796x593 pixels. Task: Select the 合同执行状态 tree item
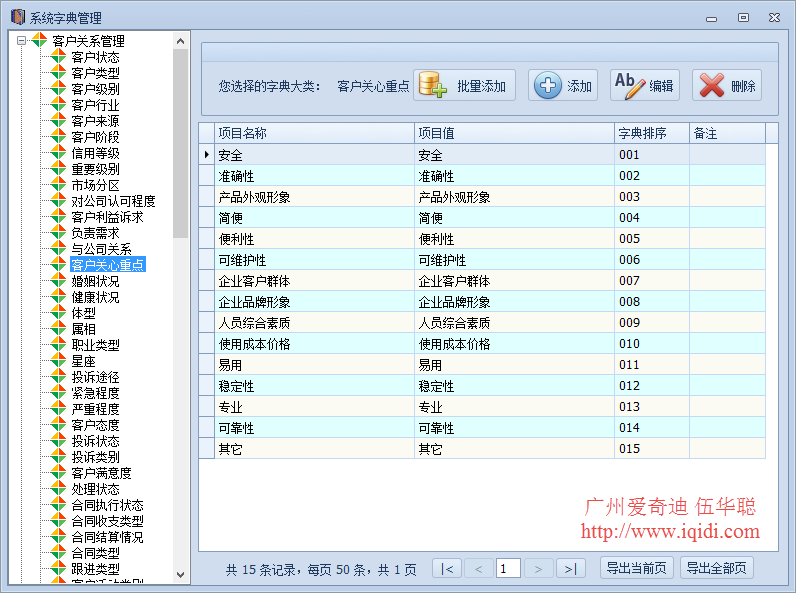(x=108, y=505)
